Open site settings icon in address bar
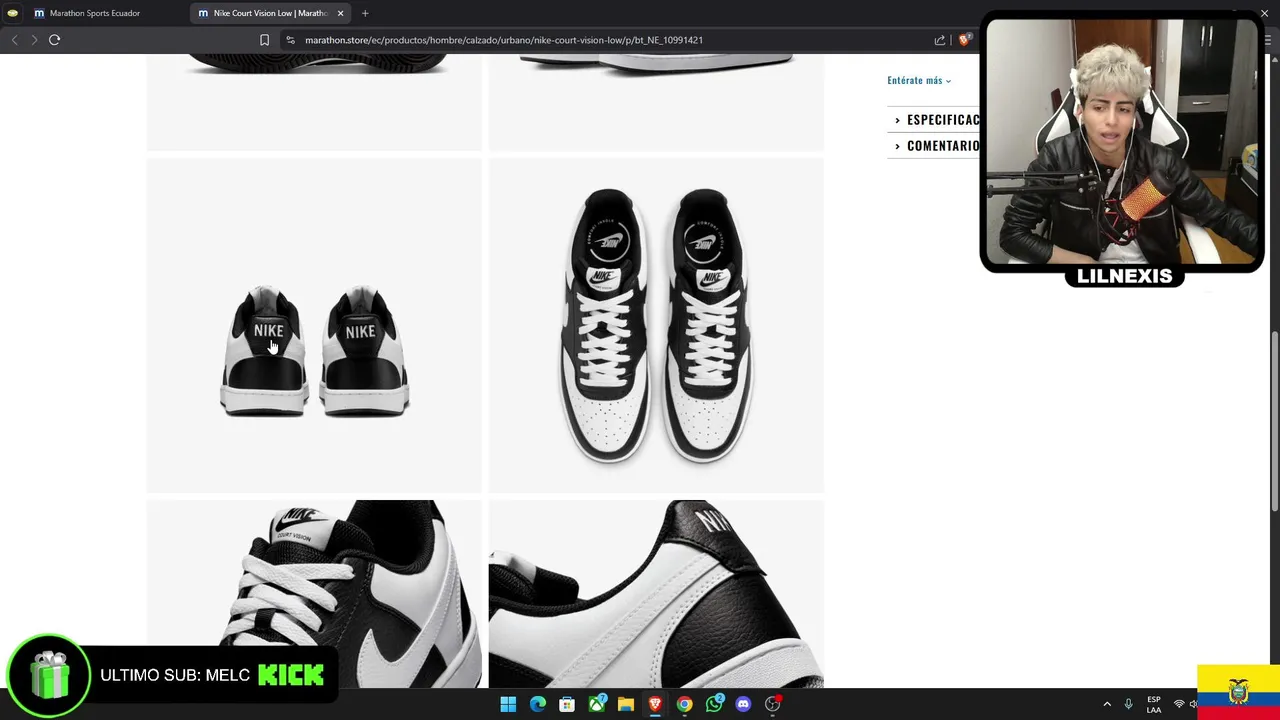1280x720 pixels. 291,40
